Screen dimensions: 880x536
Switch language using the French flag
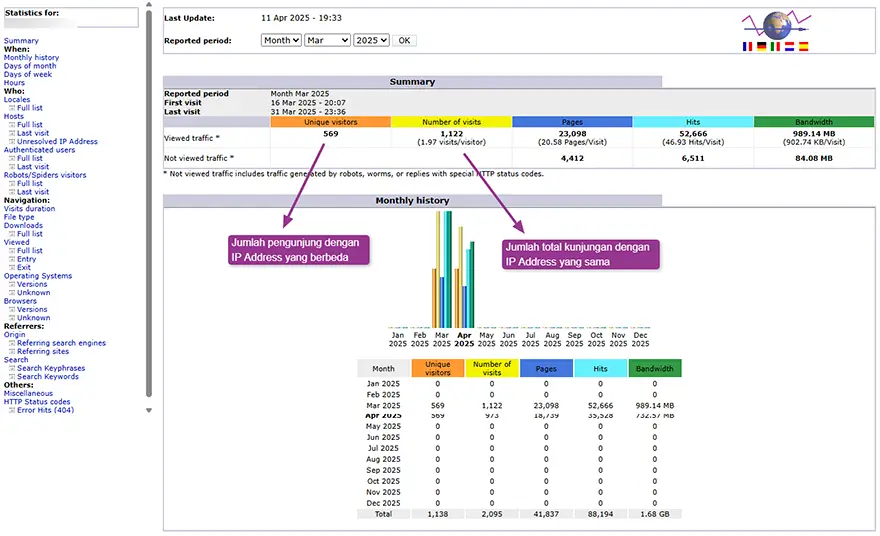point(747,47)
